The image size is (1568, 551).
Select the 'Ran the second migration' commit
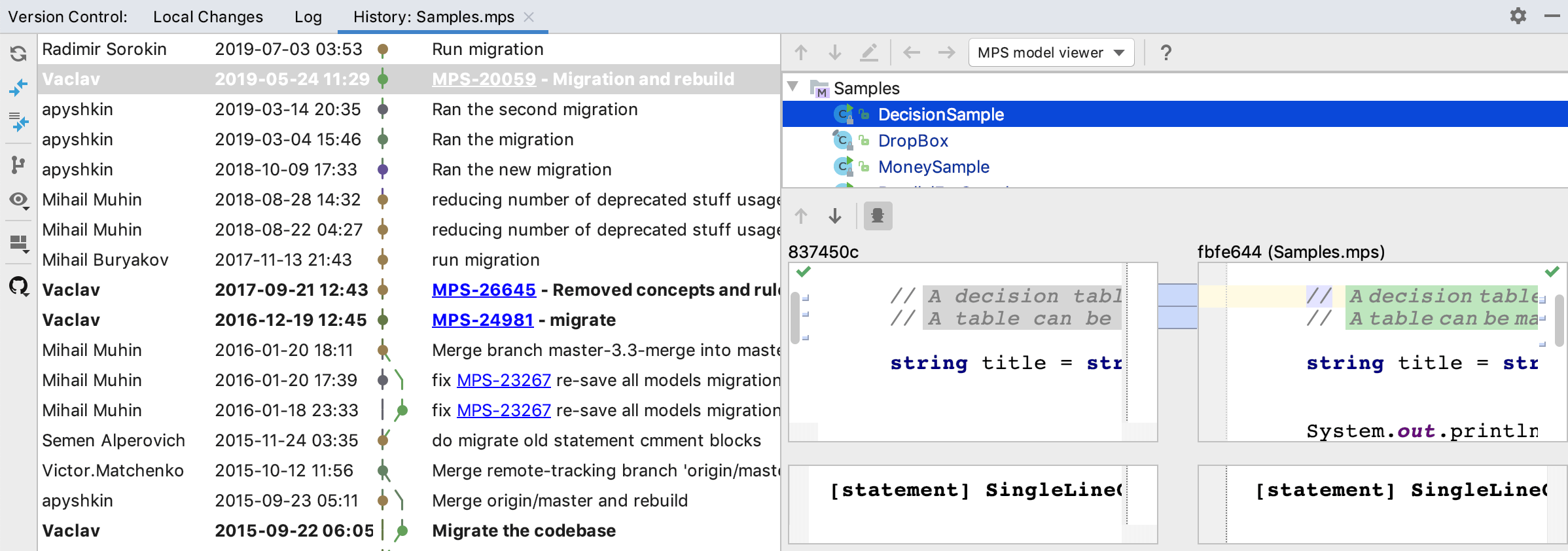(x=534, y=109)
